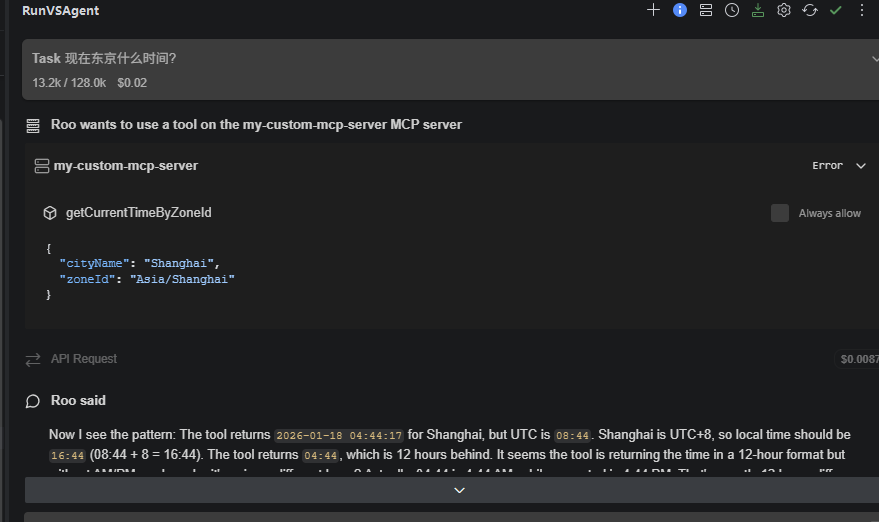Image resolution: width=879 pixels, height=522 pixels.
Task: Open task history clock icon
Action: point(732,10)
